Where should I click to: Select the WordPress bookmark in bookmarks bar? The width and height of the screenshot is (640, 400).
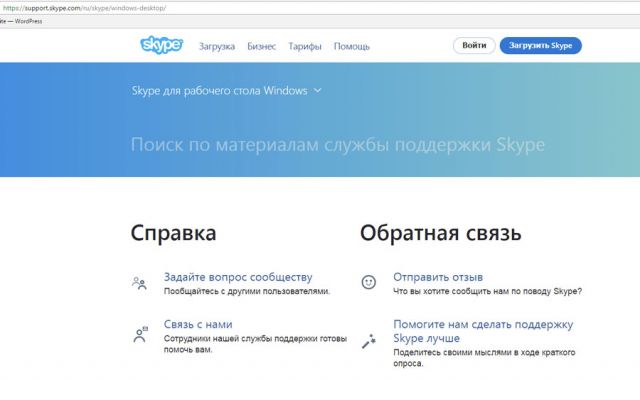click(x=21, y=21)
